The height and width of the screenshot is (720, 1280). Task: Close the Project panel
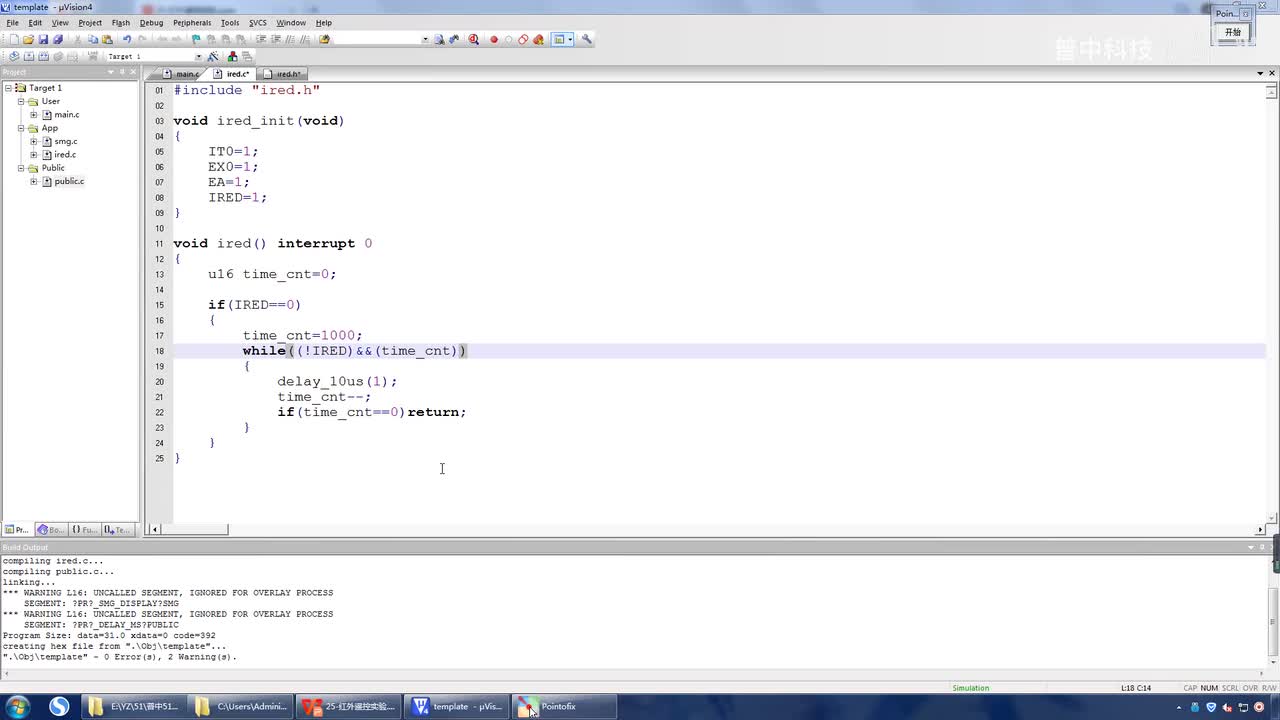pos(133,72)
